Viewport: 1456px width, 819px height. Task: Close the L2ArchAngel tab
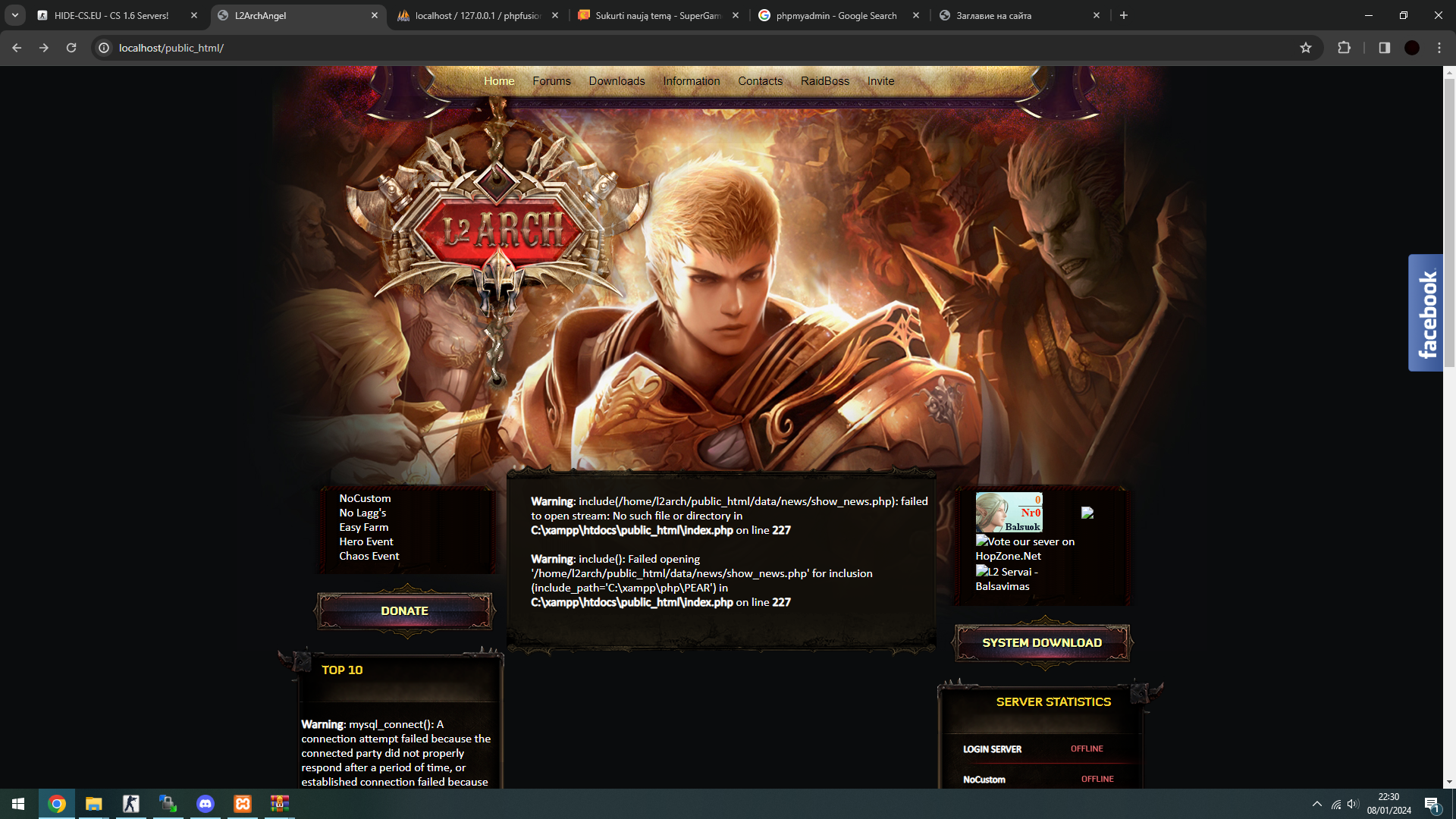374,15
